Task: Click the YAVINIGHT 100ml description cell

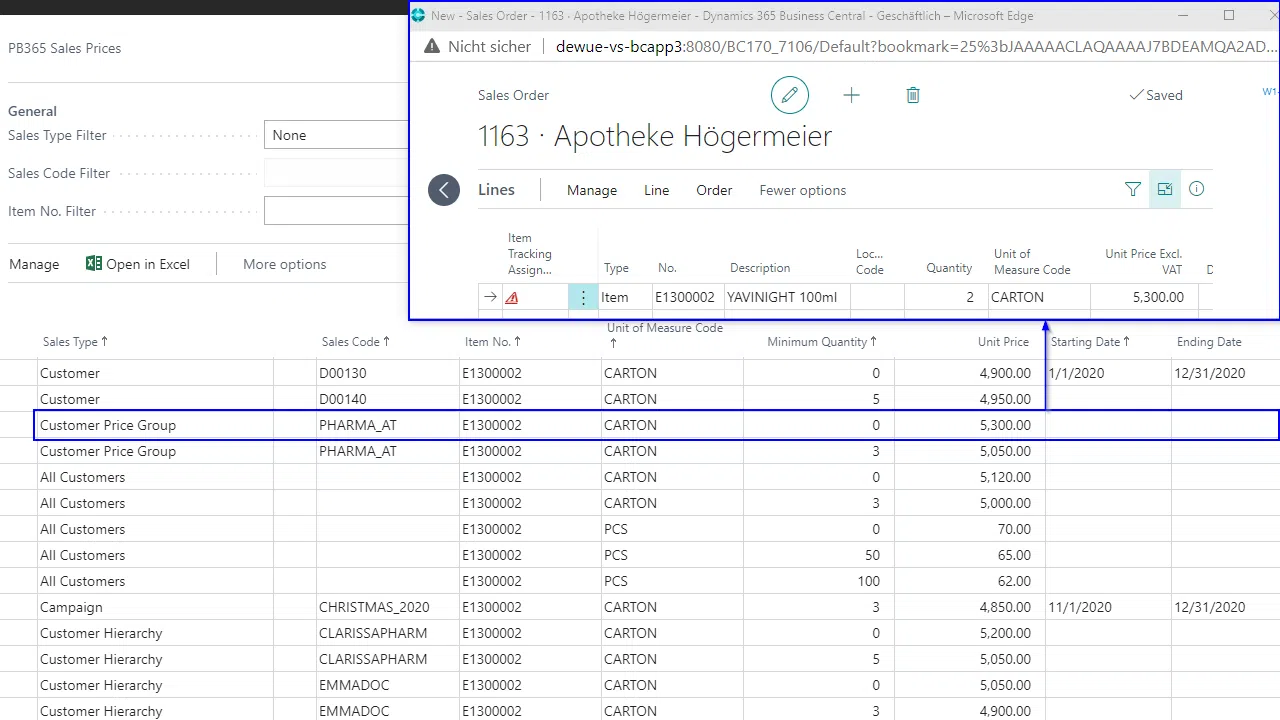Action: (x=787, y=297)
